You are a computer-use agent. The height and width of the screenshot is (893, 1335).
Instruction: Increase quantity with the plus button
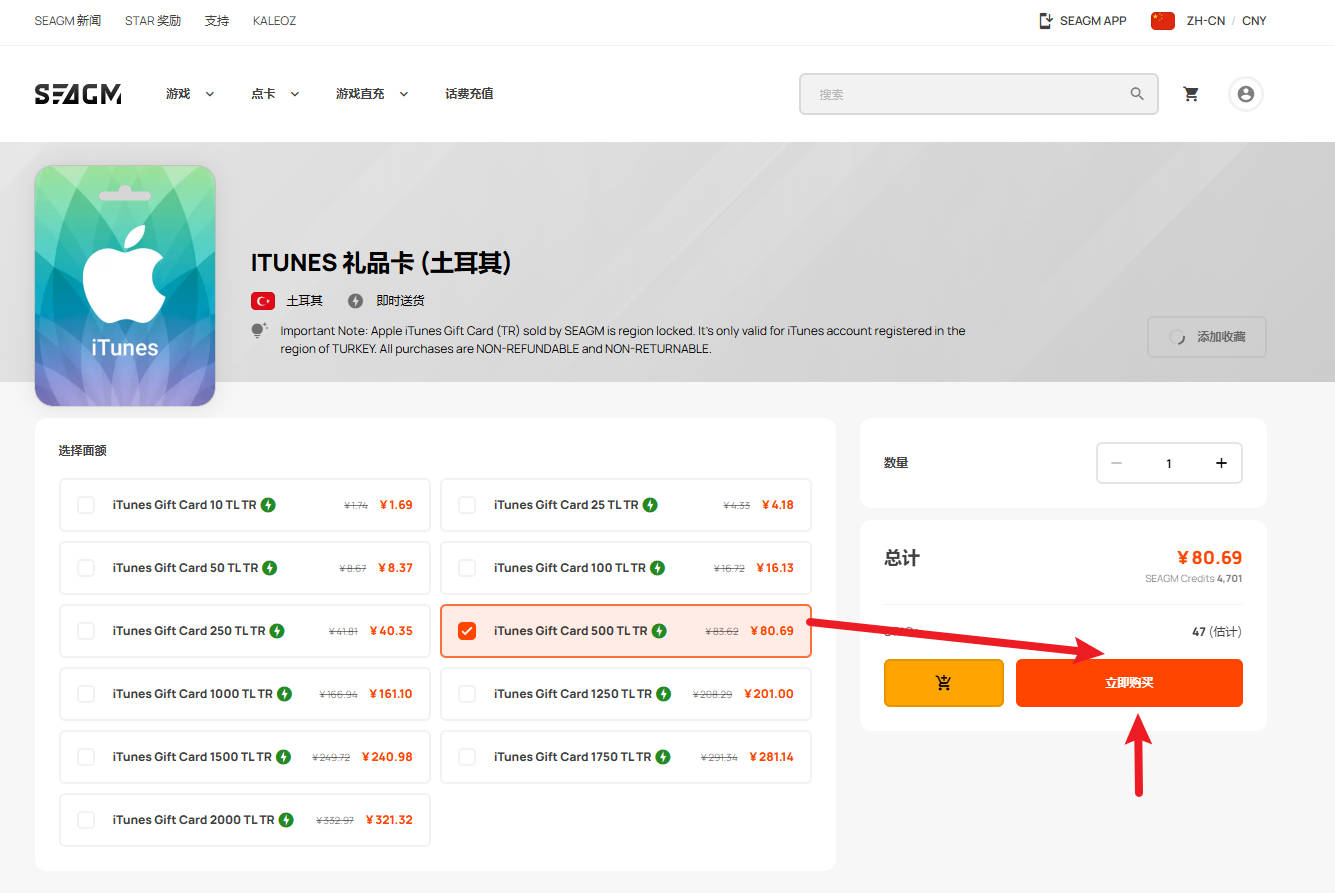tap(1221, 463)
